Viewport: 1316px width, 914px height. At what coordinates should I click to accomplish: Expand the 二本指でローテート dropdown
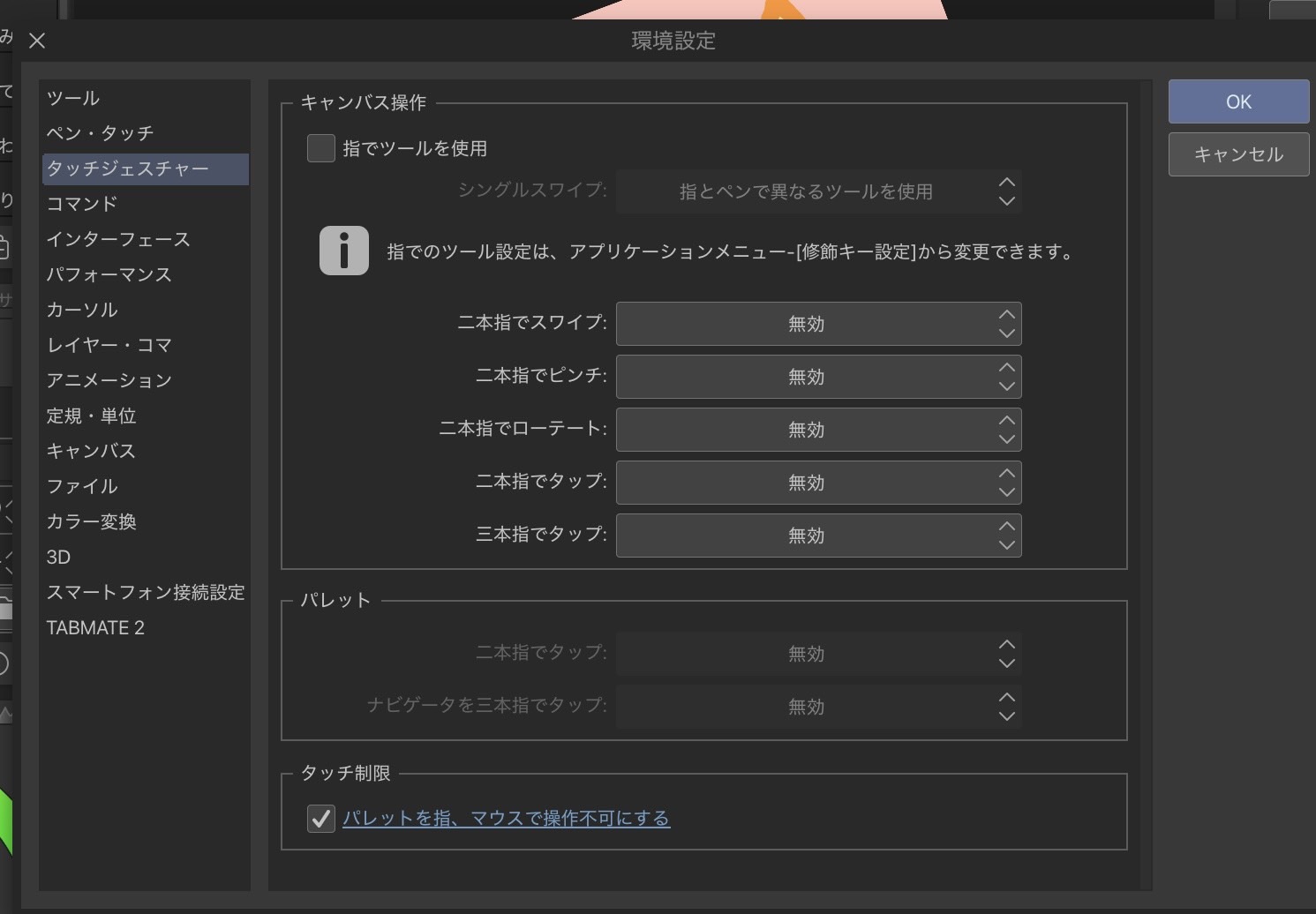818,430
